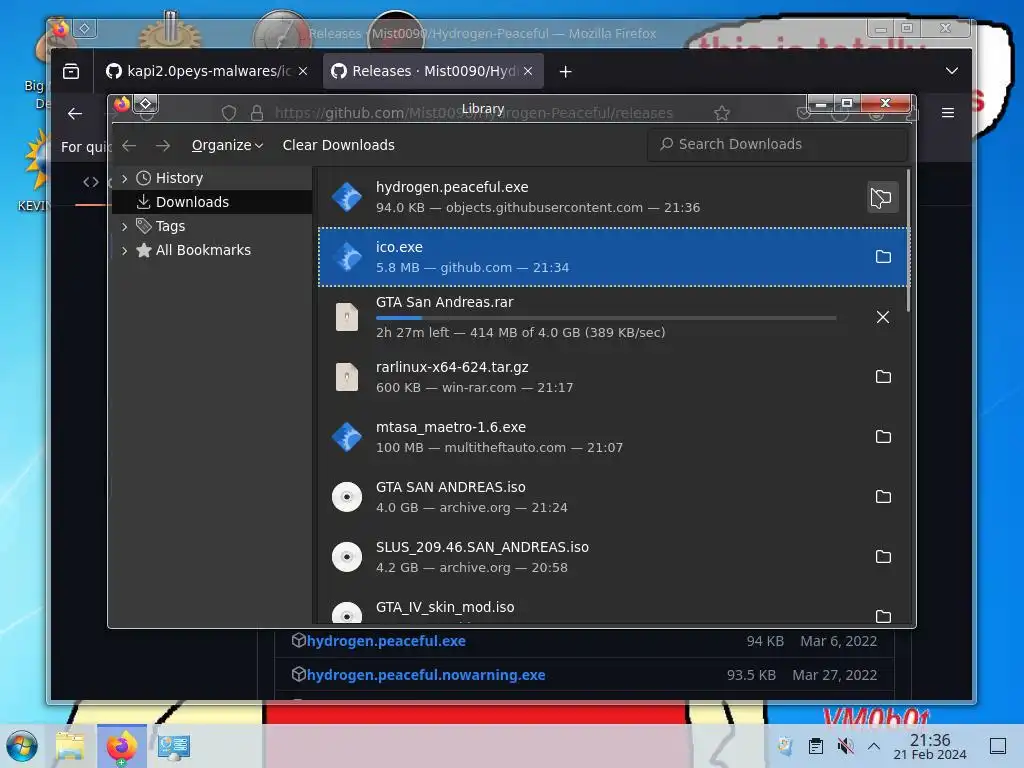This screenshot has height=768, width=1024.
Task: Open file manager from taskbar
Action: (70, 746)
